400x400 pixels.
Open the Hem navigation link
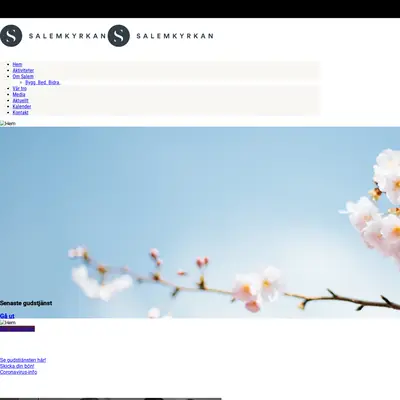pyautogui.click(x=17, y=64)
